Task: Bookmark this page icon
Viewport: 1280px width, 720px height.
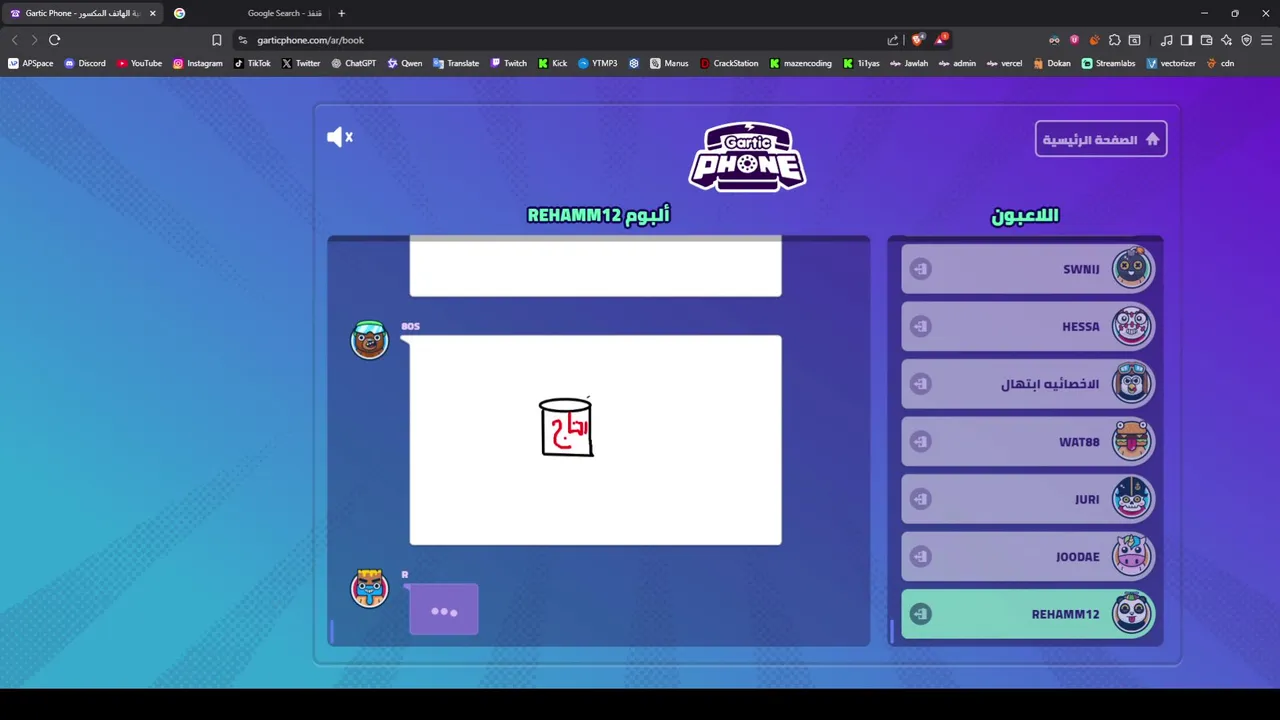Action: coord(216,40)
